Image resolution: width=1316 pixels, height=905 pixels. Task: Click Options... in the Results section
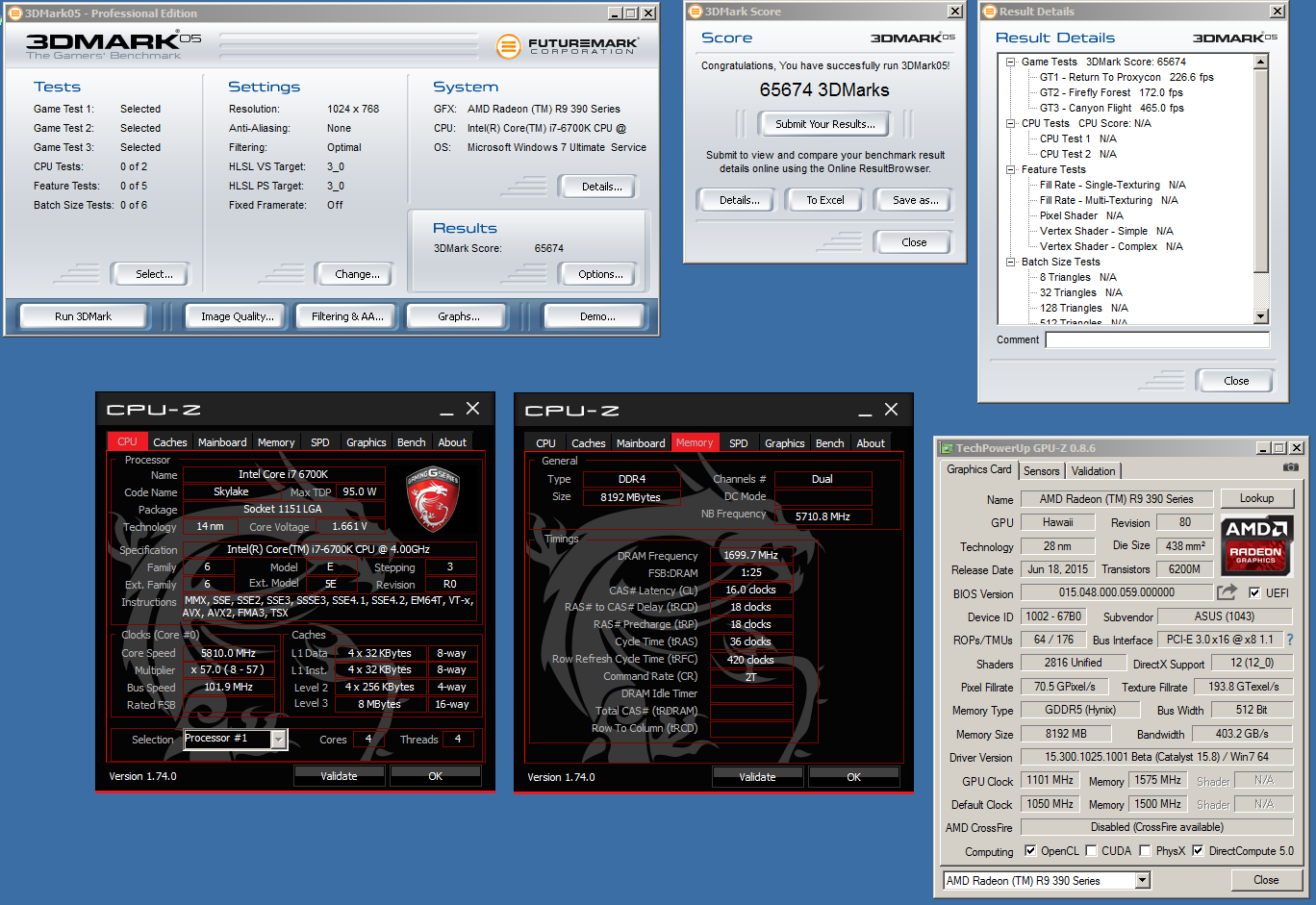point(600,274)
